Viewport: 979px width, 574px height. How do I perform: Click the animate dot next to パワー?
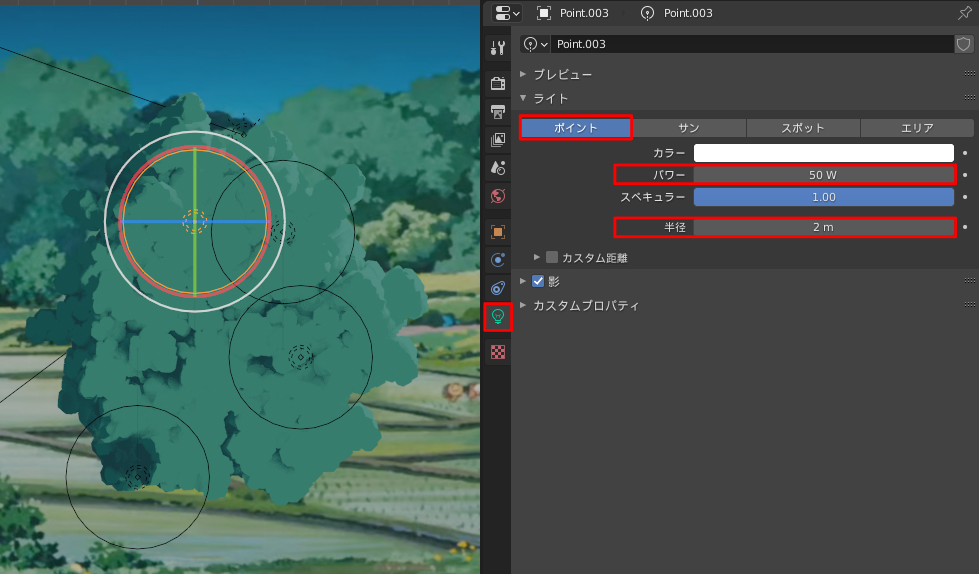tap(965, 175)
